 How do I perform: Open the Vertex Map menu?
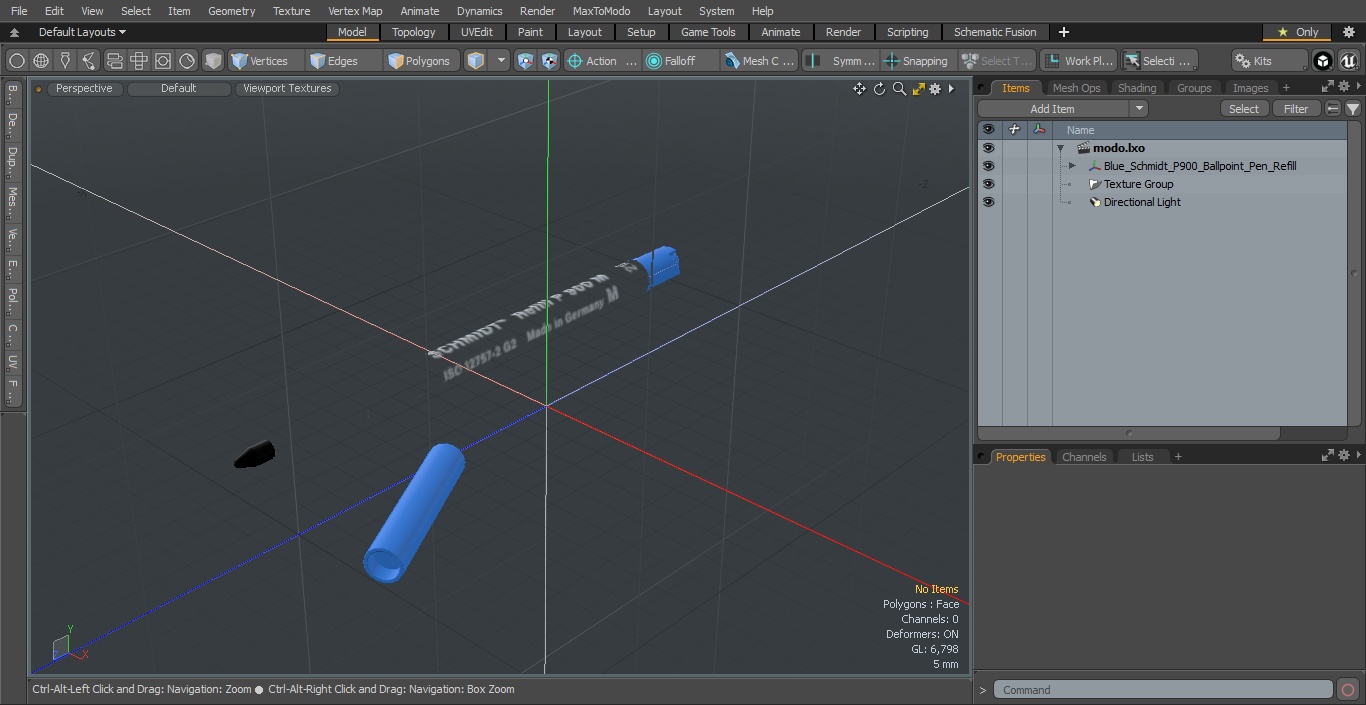[x=355, y=11]
